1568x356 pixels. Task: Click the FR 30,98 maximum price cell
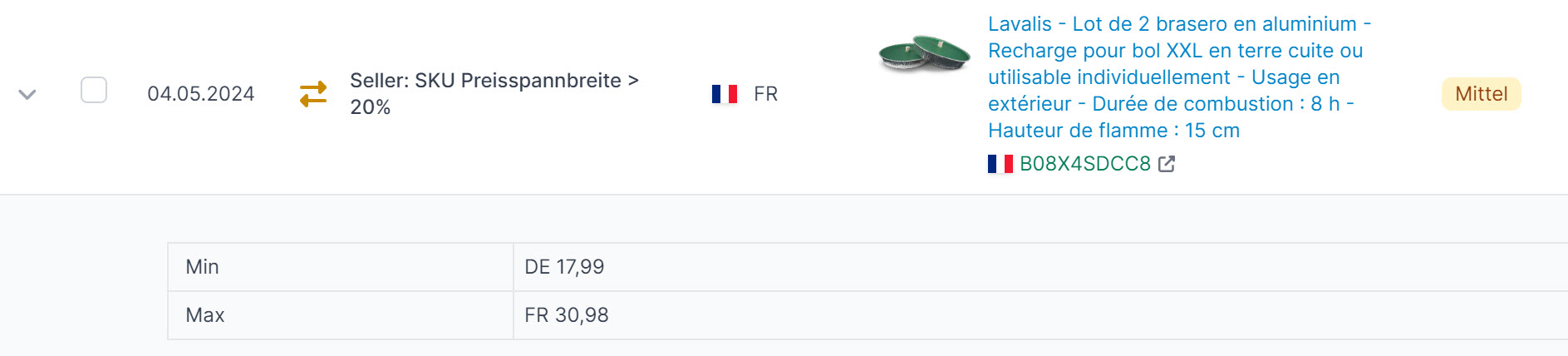click(1040, 315)
